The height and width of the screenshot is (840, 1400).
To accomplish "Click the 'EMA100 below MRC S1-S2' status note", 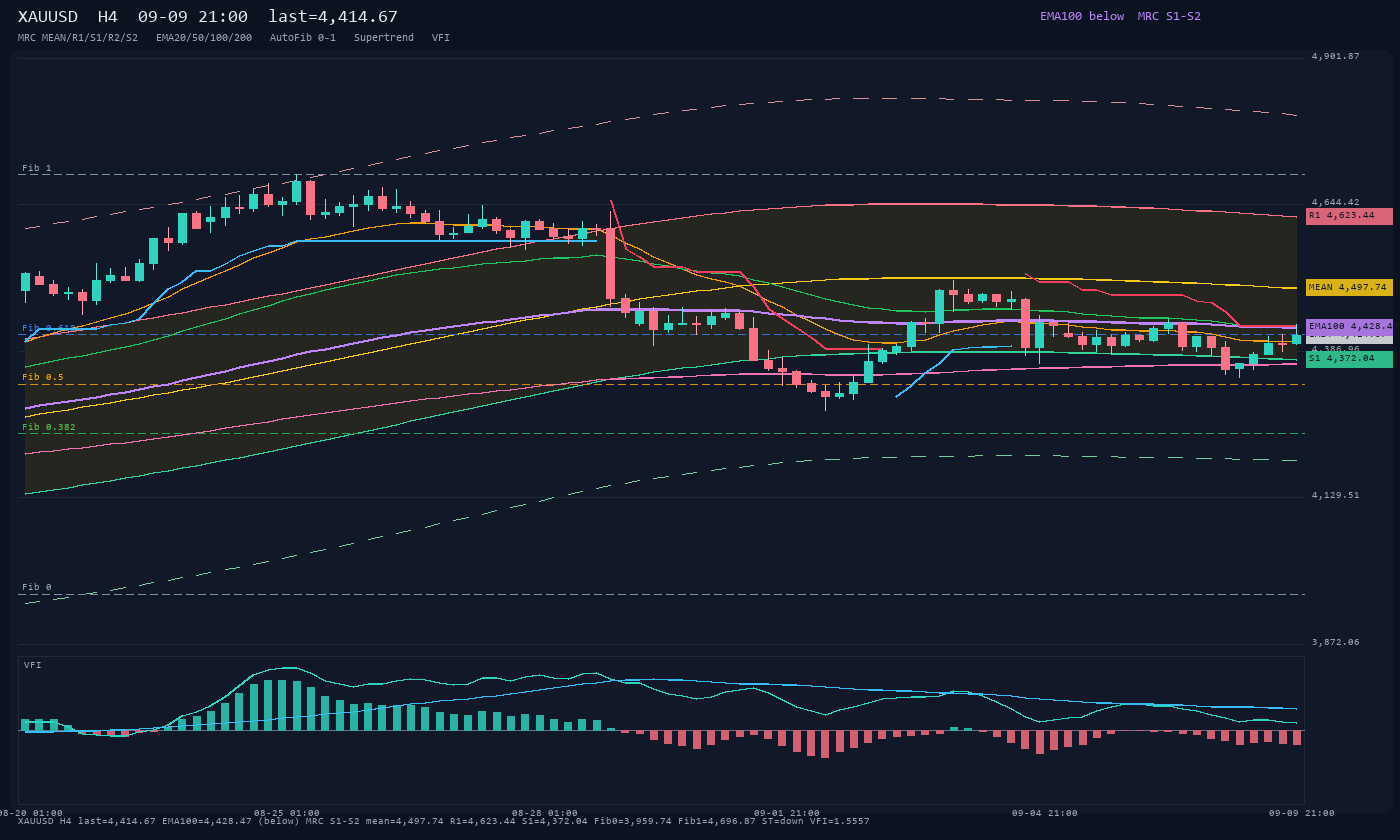I will pyautogui.click(x=1120, y=16).
